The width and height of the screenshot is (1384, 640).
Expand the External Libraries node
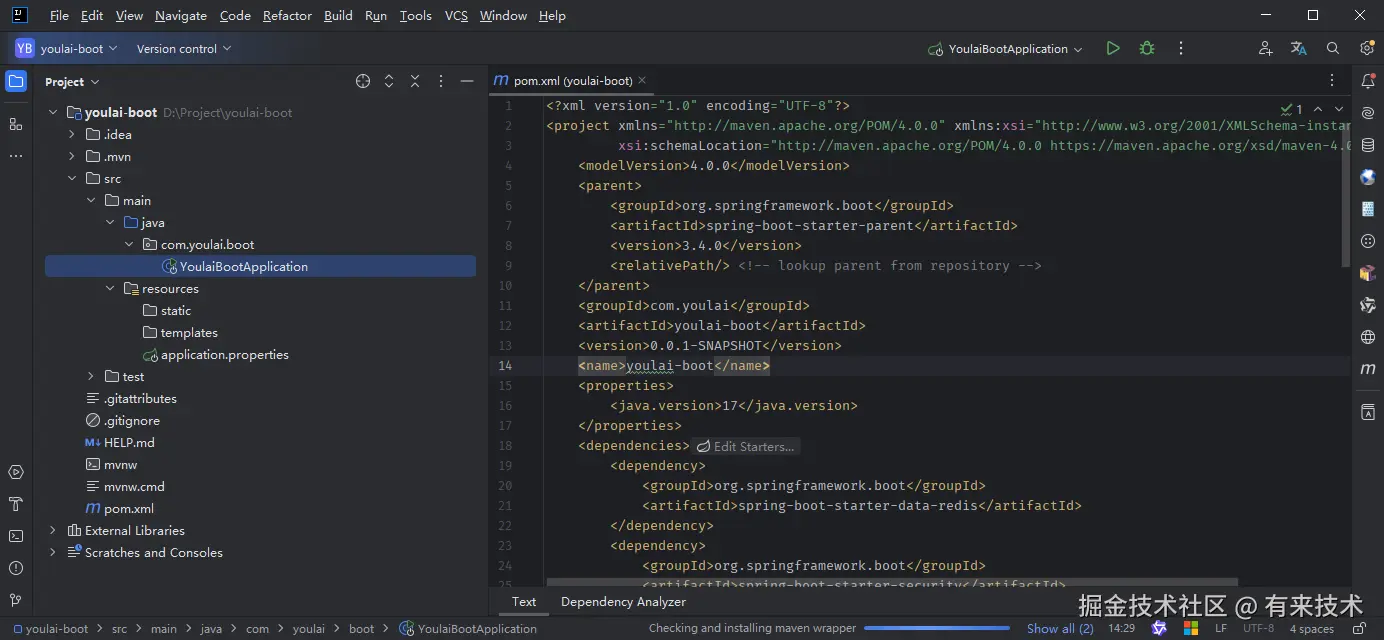(x=53, y=531)
